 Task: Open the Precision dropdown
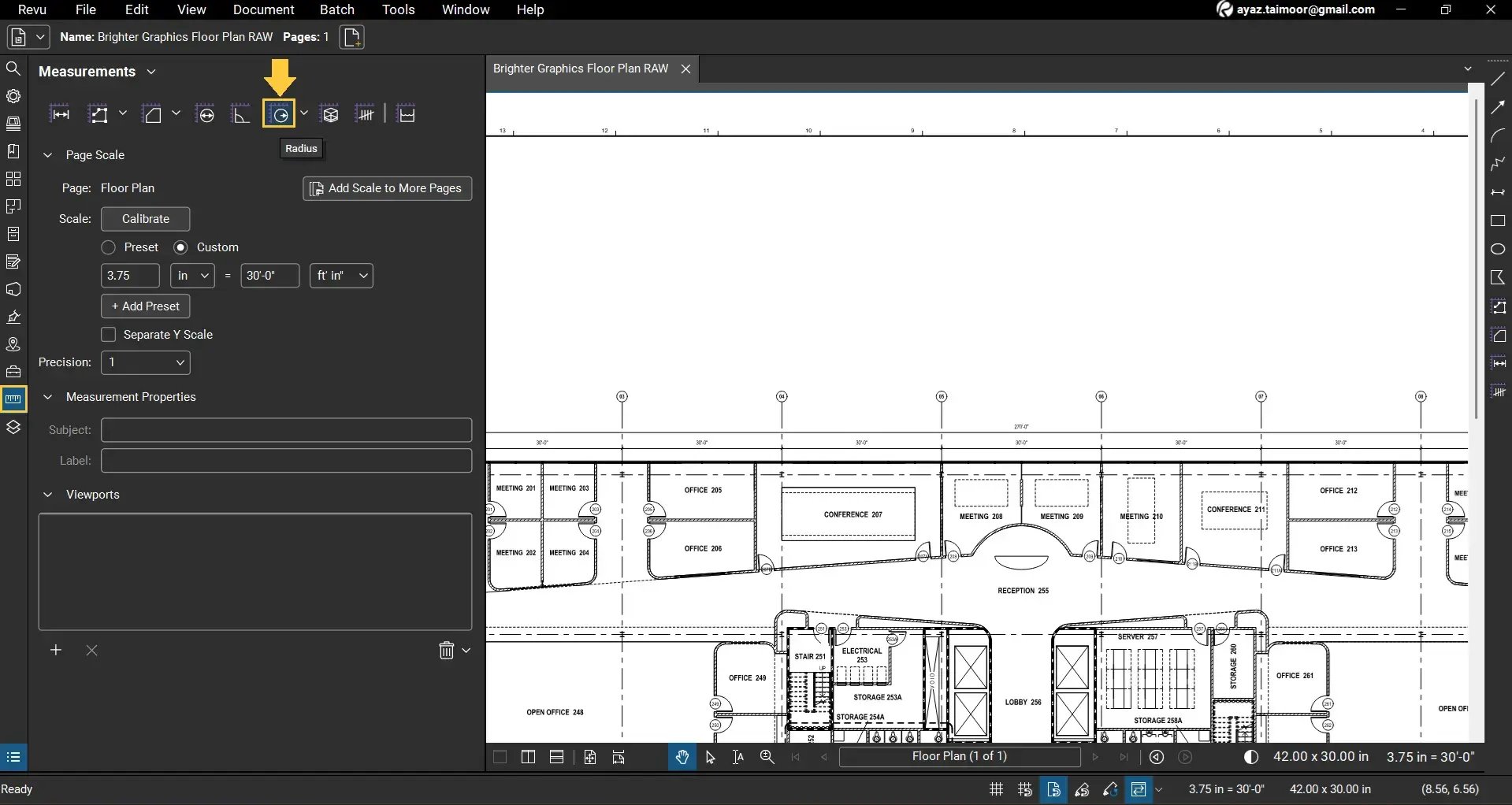click(145, 362)
